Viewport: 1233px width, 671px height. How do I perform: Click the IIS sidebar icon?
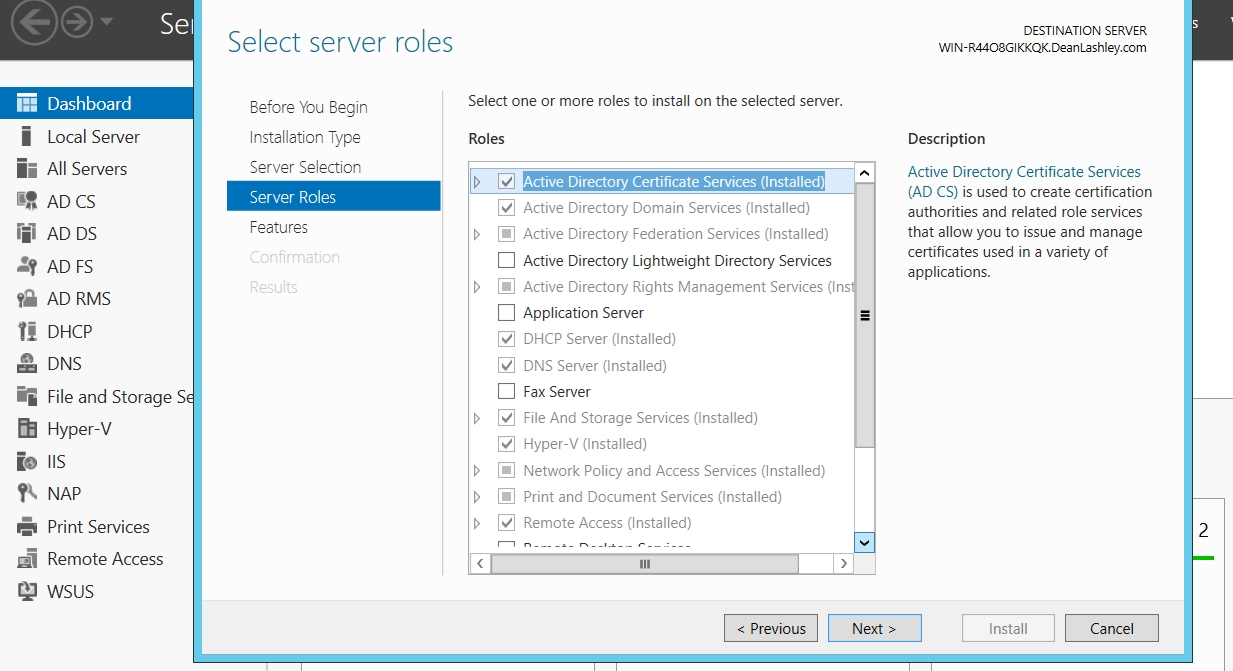(x=27, y=461)
